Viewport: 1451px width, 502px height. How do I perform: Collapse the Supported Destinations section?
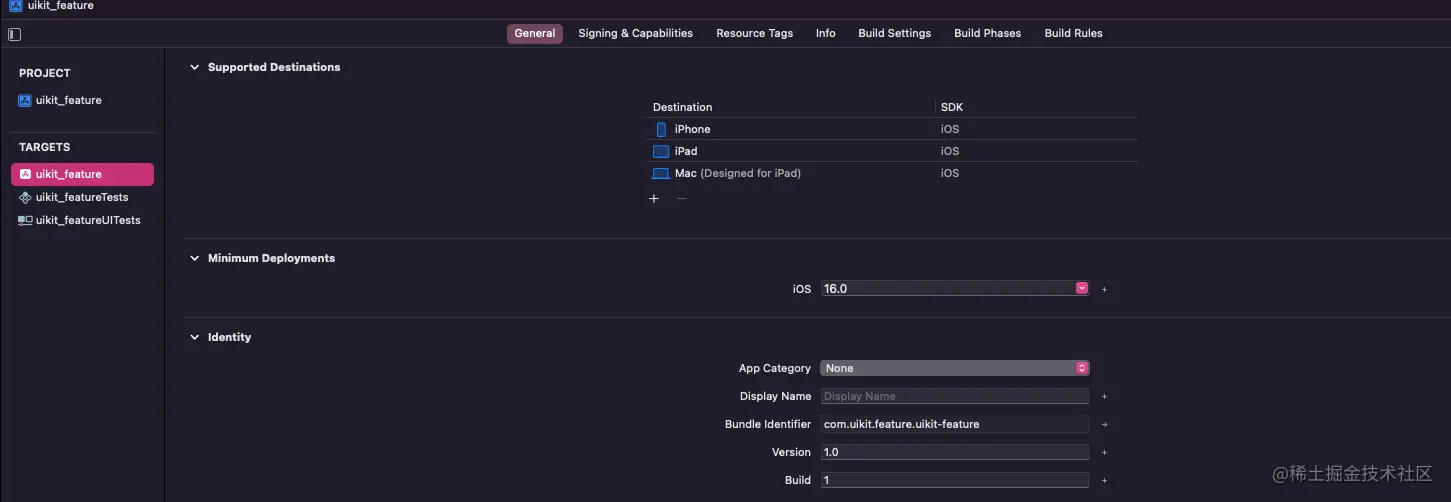pos(195,67)
